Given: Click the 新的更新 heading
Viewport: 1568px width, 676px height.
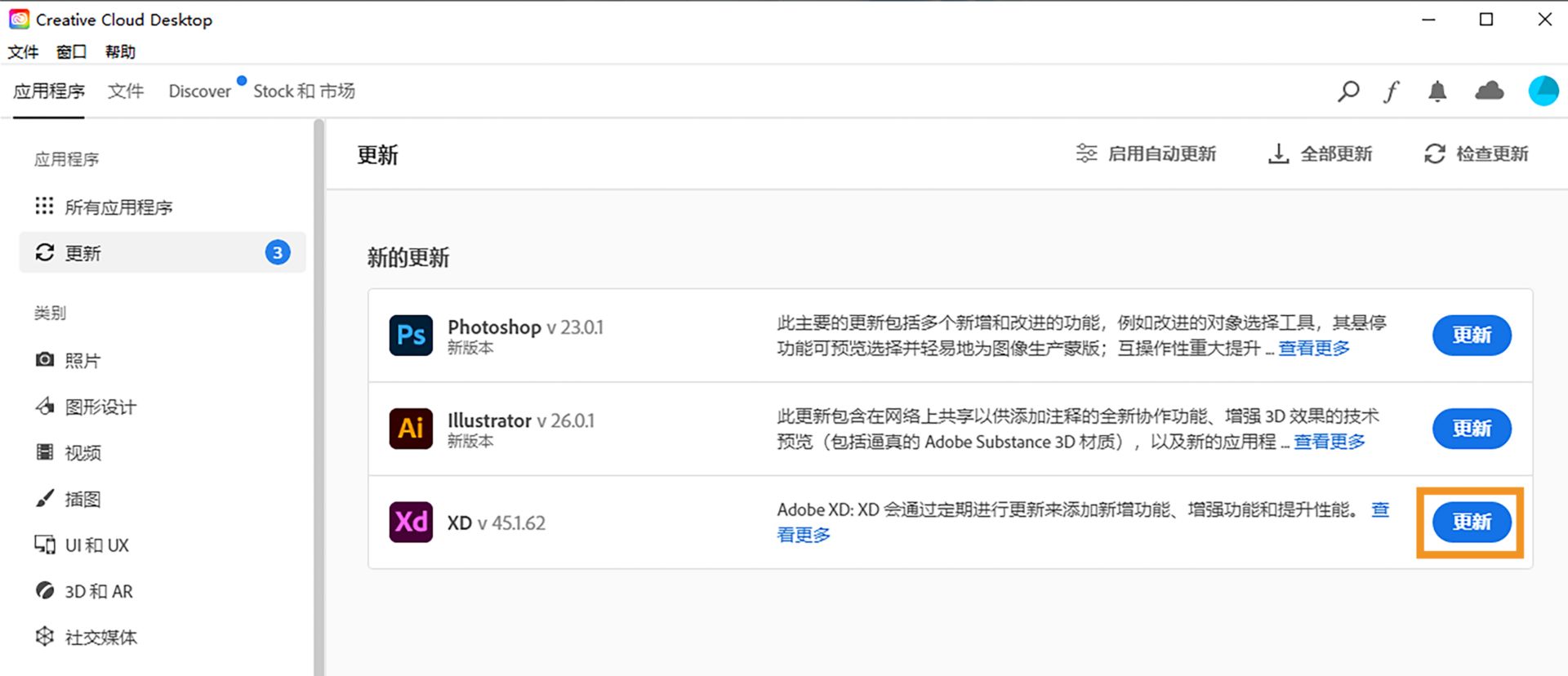Looking at the screenshot, I should click(408, 258).
